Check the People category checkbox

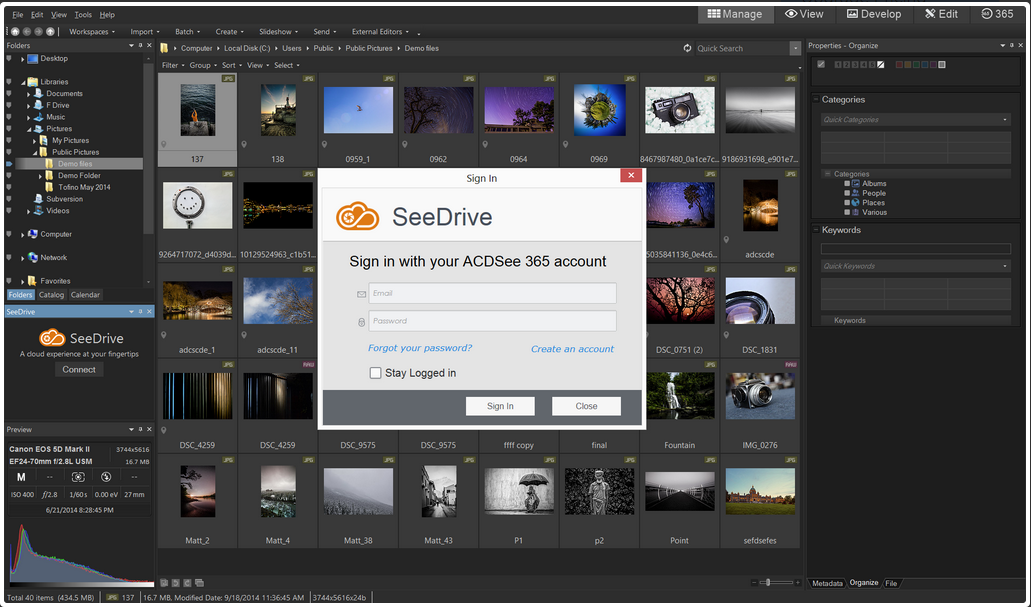847,193
